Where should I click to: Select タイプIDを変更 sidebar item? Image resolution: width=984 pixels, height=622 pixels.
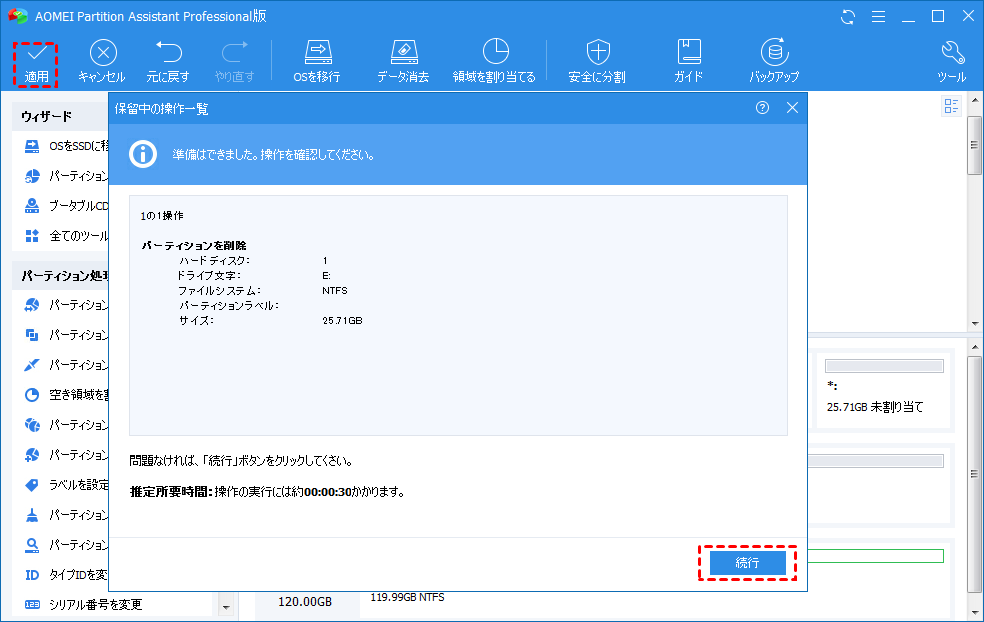coord(66,575)
